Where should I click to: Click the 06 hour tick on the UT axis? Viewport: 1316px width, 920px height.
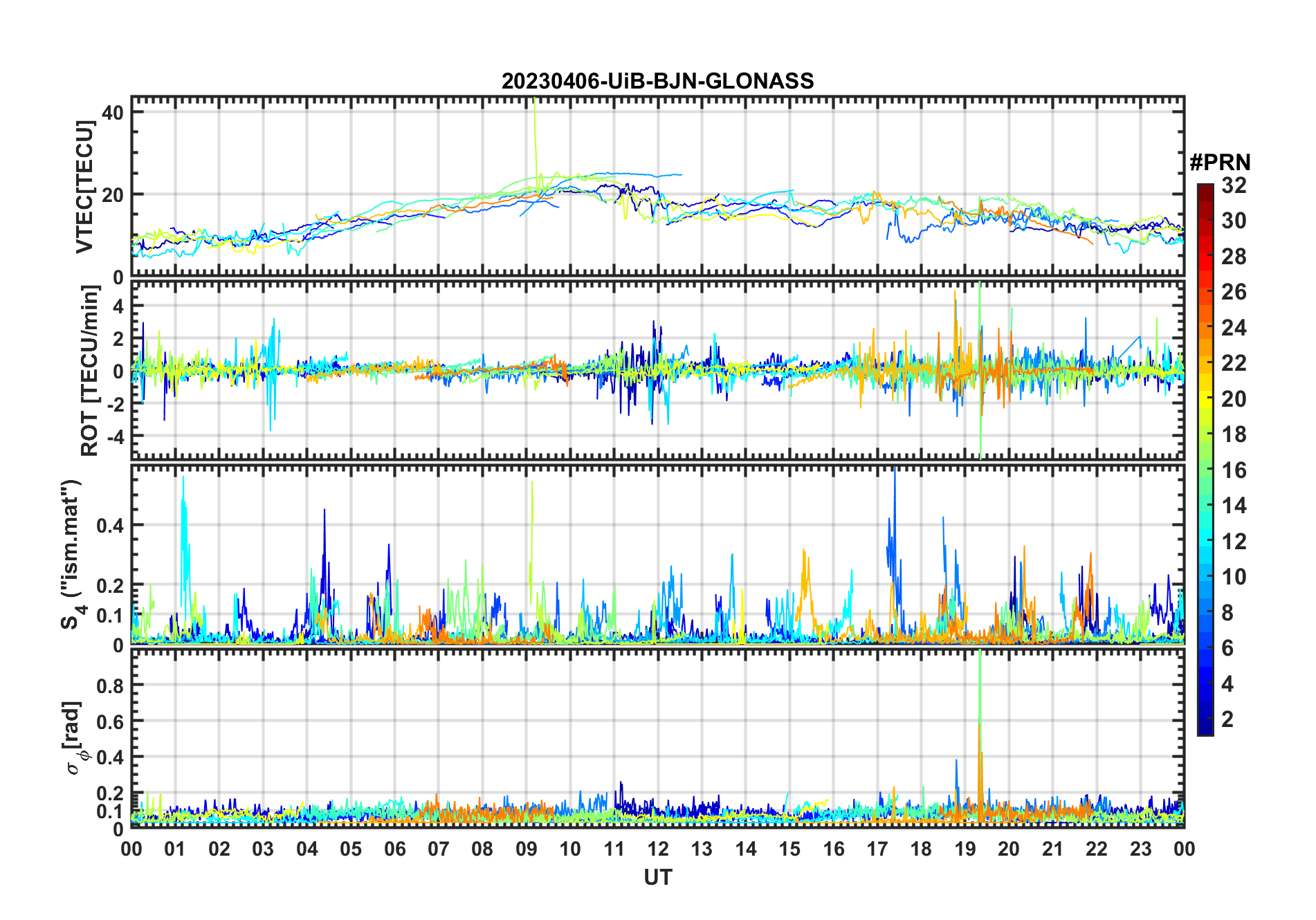(x=394, y=849)
